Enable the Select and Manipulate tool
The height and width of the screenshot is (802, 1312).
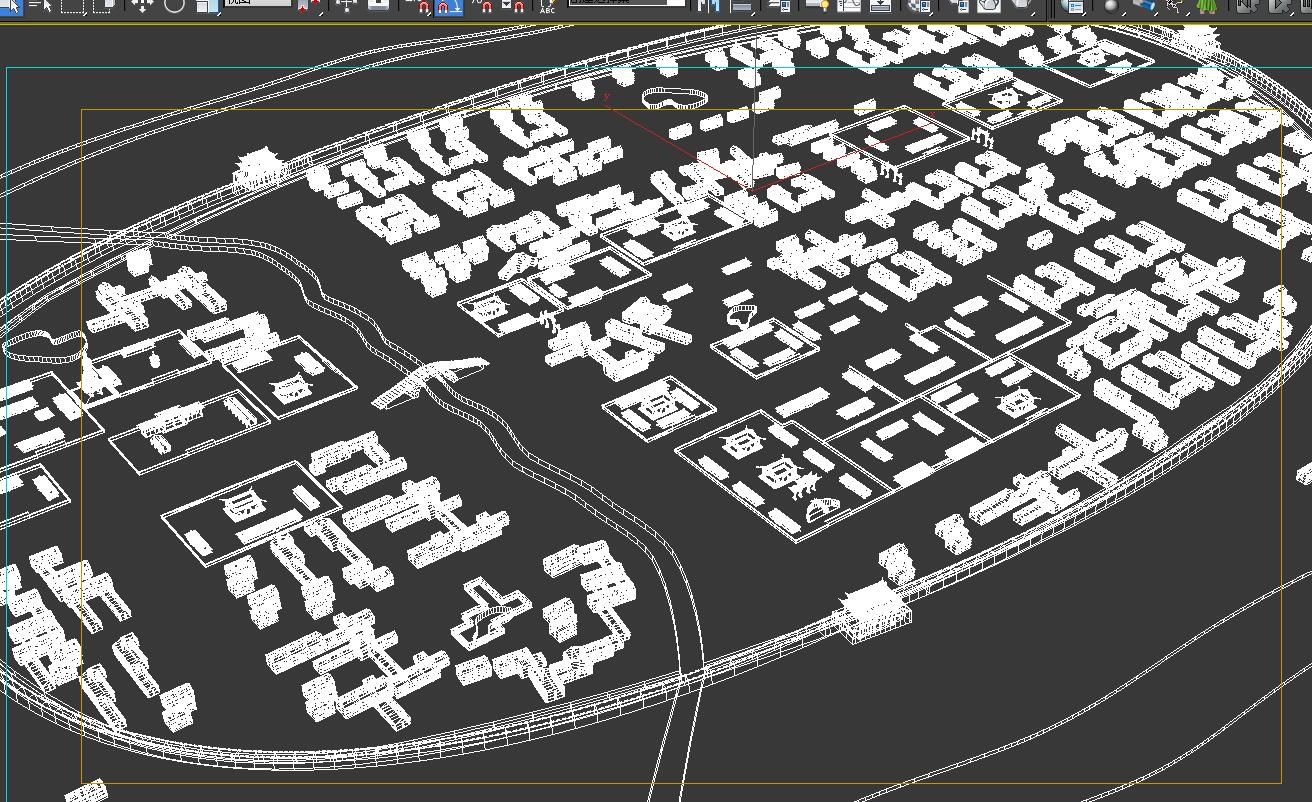click(x=346, y=5)
